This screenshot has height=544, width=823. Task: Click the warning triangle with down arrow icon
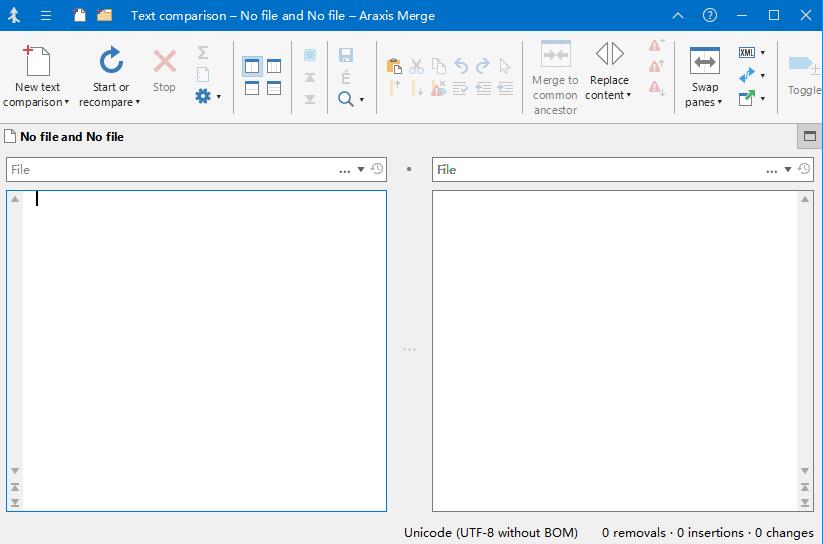pos(656,88)
